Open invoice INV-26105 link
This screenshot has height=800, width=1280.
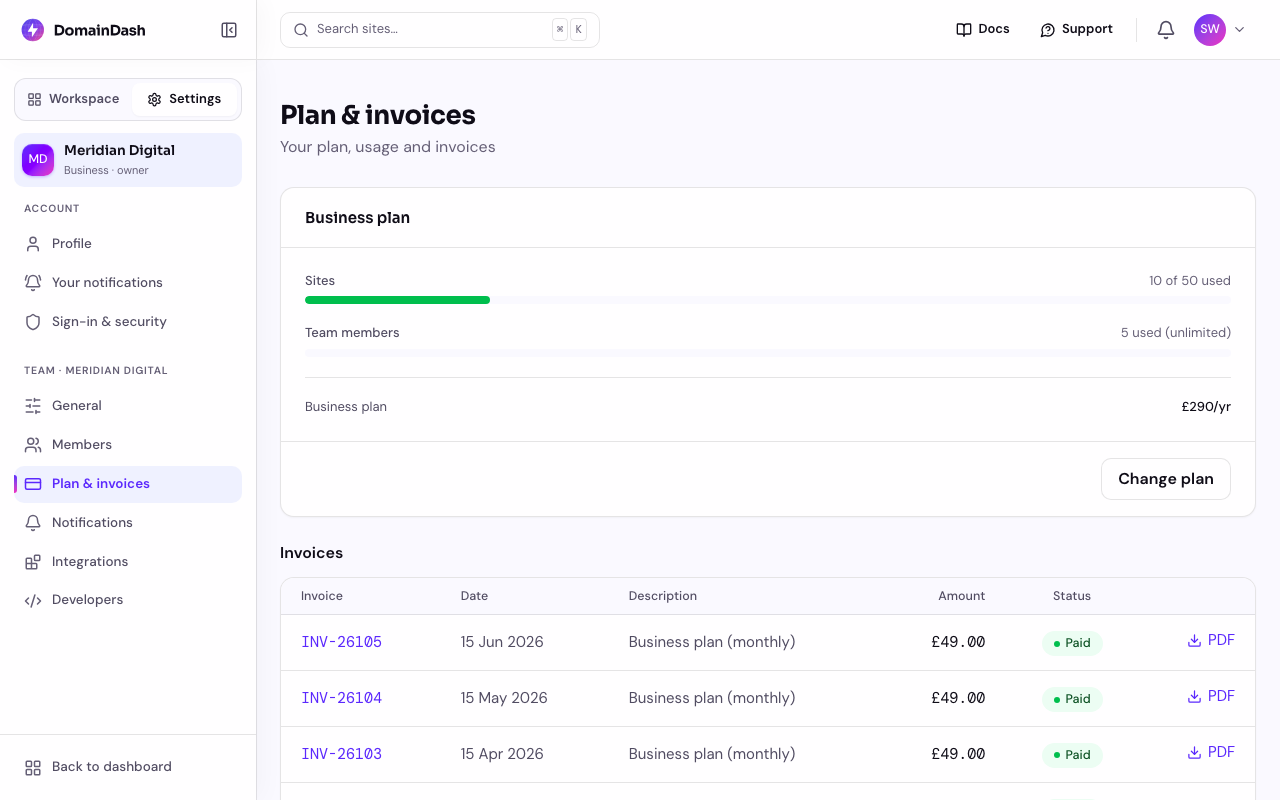[341, 642]
